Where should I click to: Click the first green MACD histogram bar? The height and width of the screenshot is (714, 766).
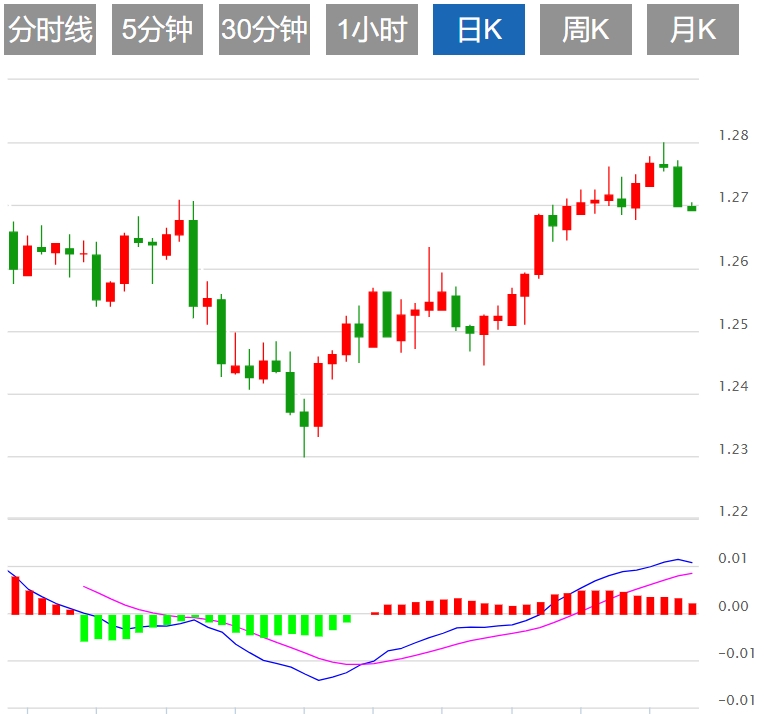click(84, 628)
